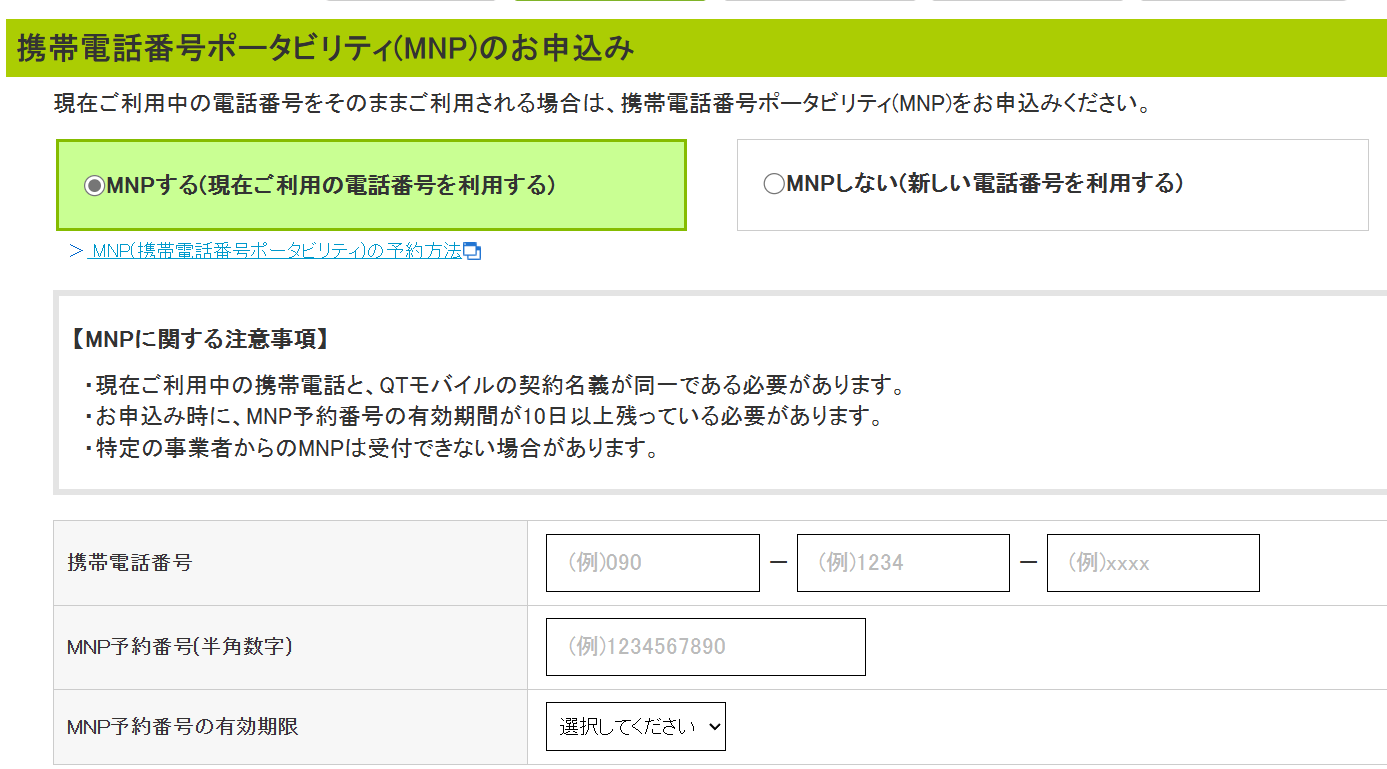Viewport: 1387px width, 769px height.
Task: Select the "MNPする" radio button
Action: [x=94, y=186]
